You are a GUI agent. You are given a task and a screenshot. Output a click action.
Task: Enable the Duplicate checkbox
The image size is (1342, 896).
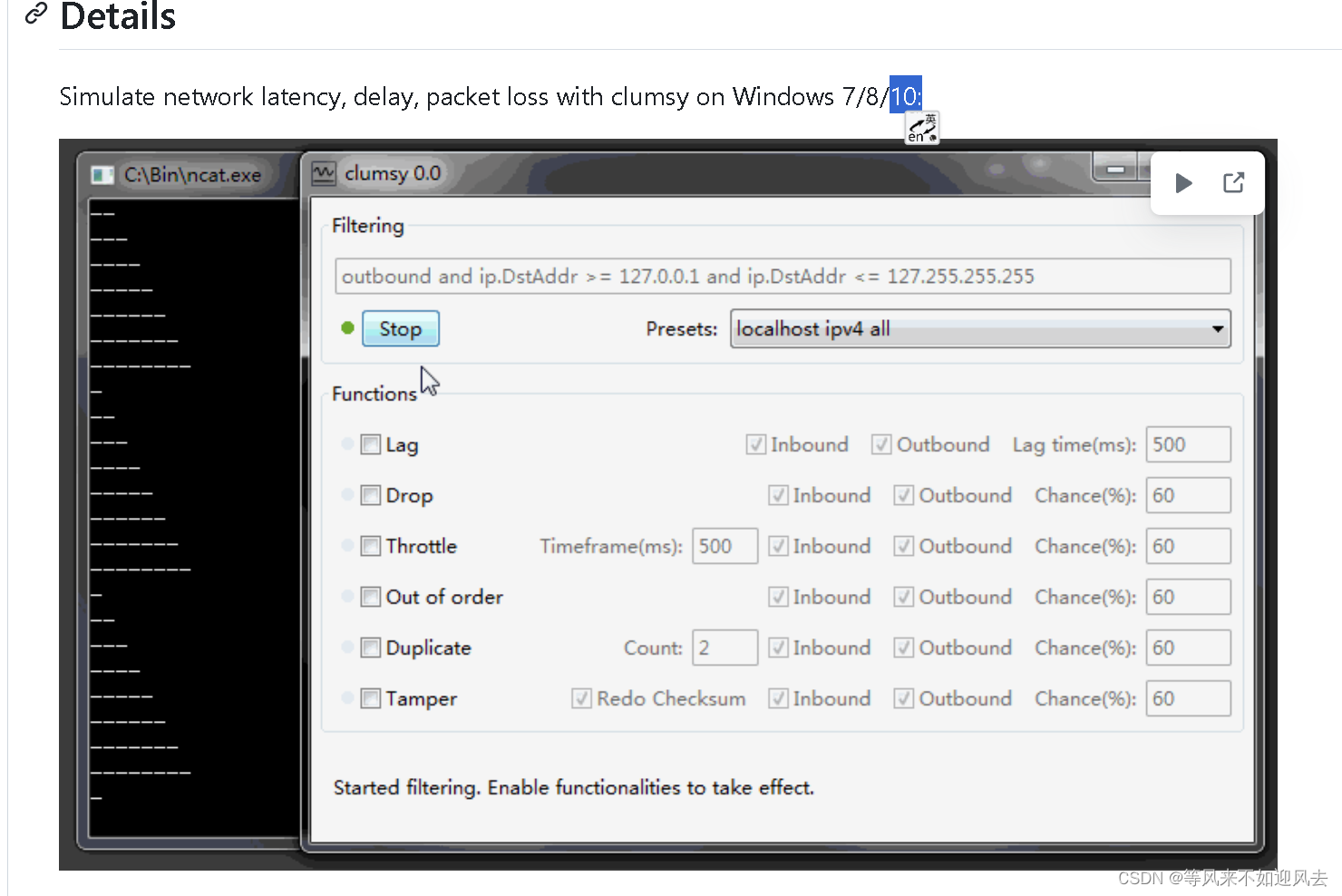pyautogui.click(x=370, y=648)
